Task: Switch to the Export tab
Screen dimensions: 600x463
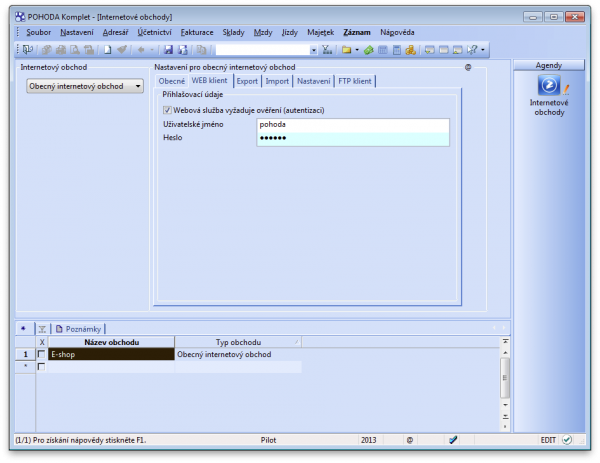Action: coord(247,81)
